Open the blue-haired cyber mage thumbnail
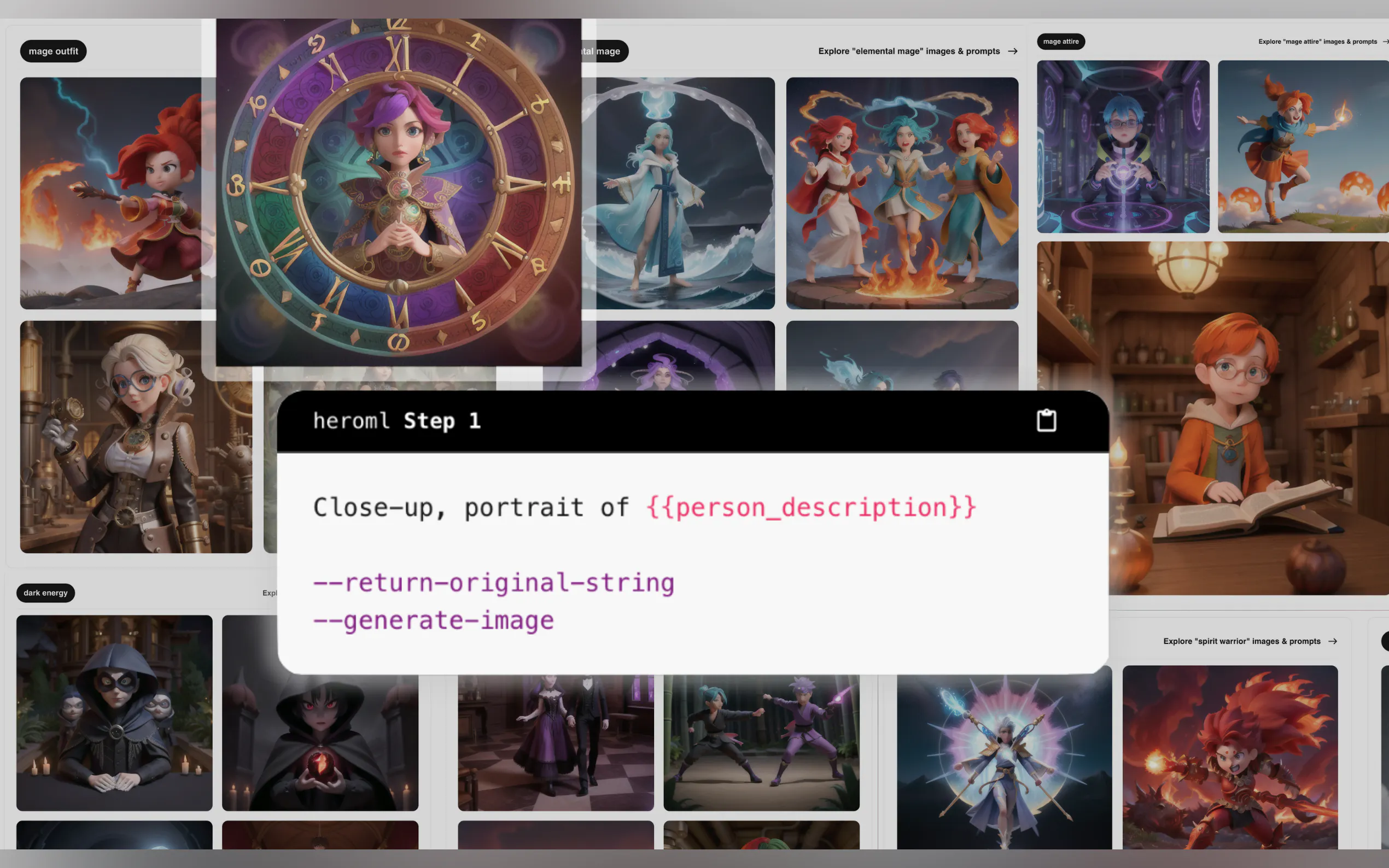The height and width of the screenshot is (868, 1389). (x=1123, y=146)
